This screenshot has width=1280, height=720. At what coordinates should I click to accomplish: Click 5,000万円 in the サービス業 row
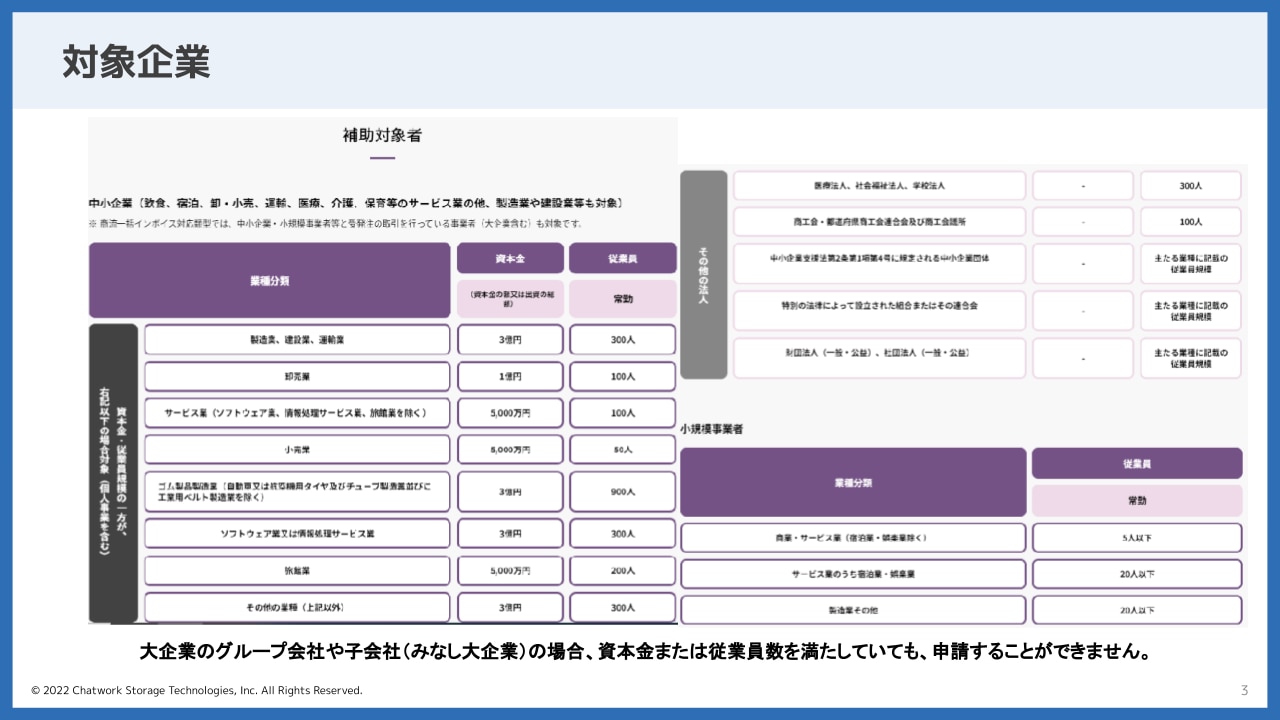(511, 413)
